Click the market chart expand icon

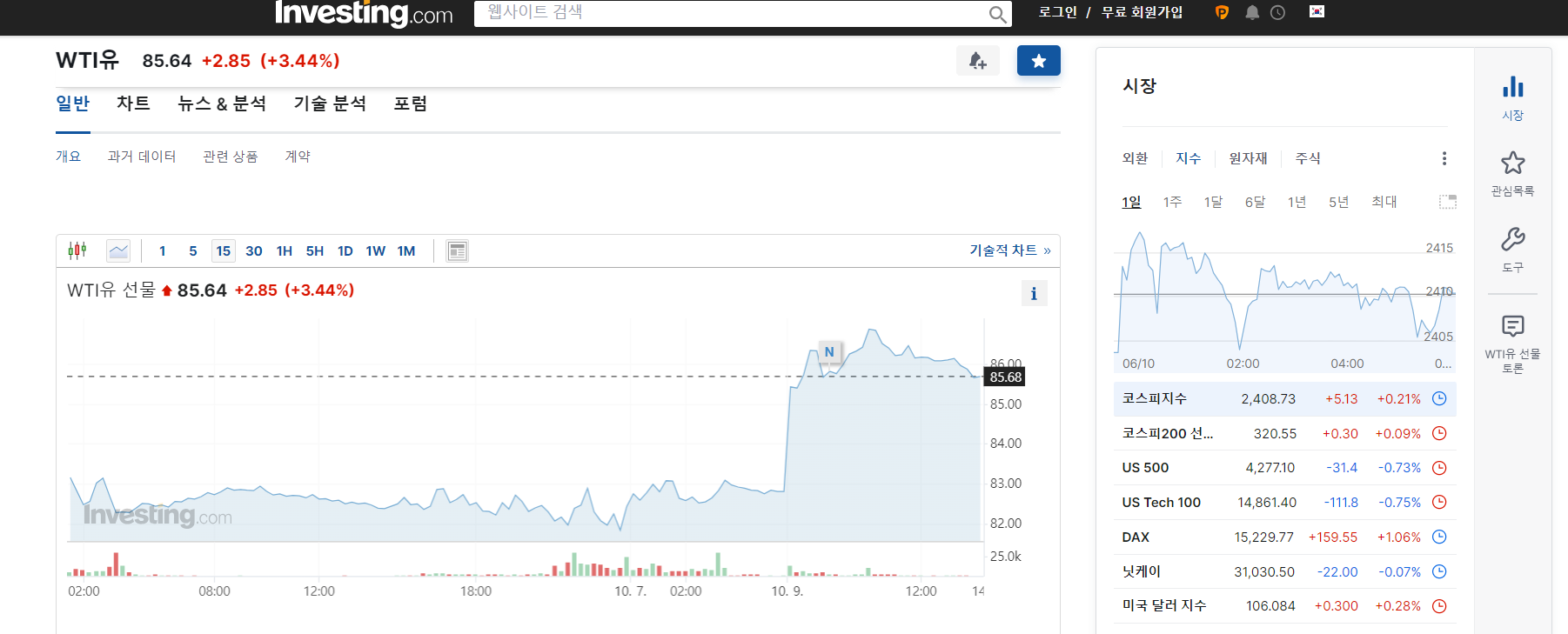(1447, 202)
